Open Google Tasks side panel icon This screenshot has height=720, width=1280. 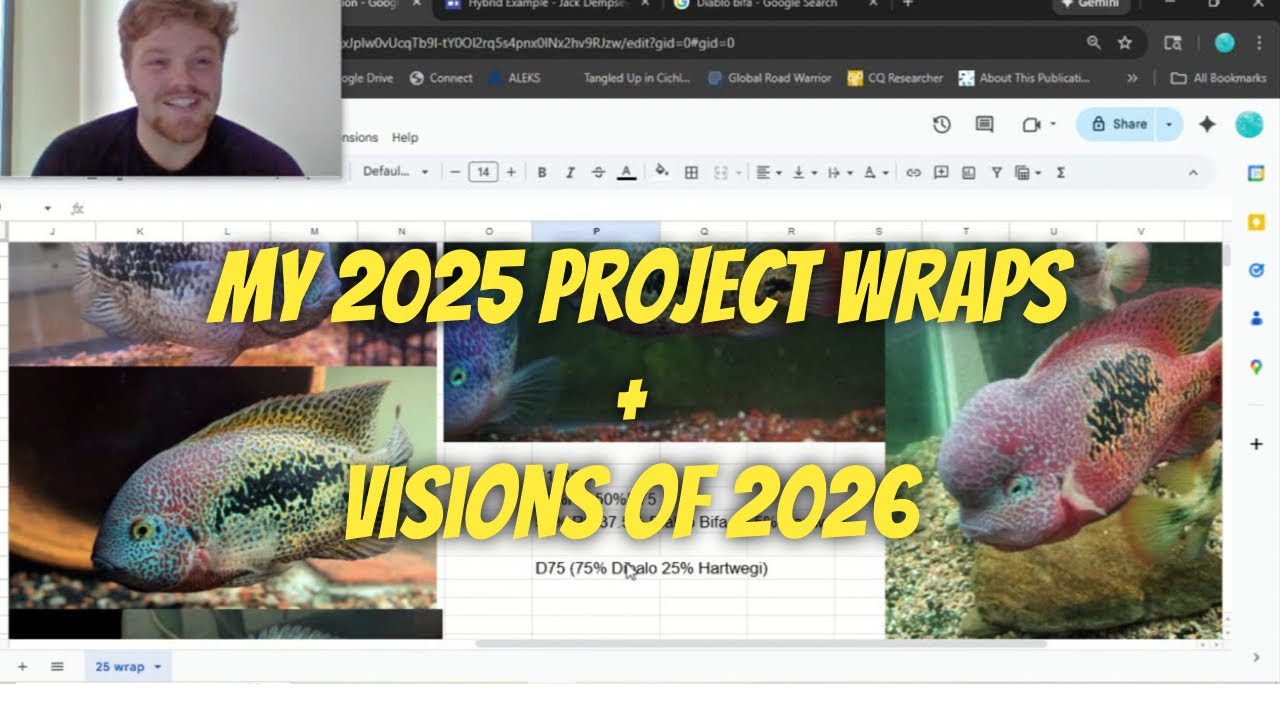click(x=1256, y=270)
